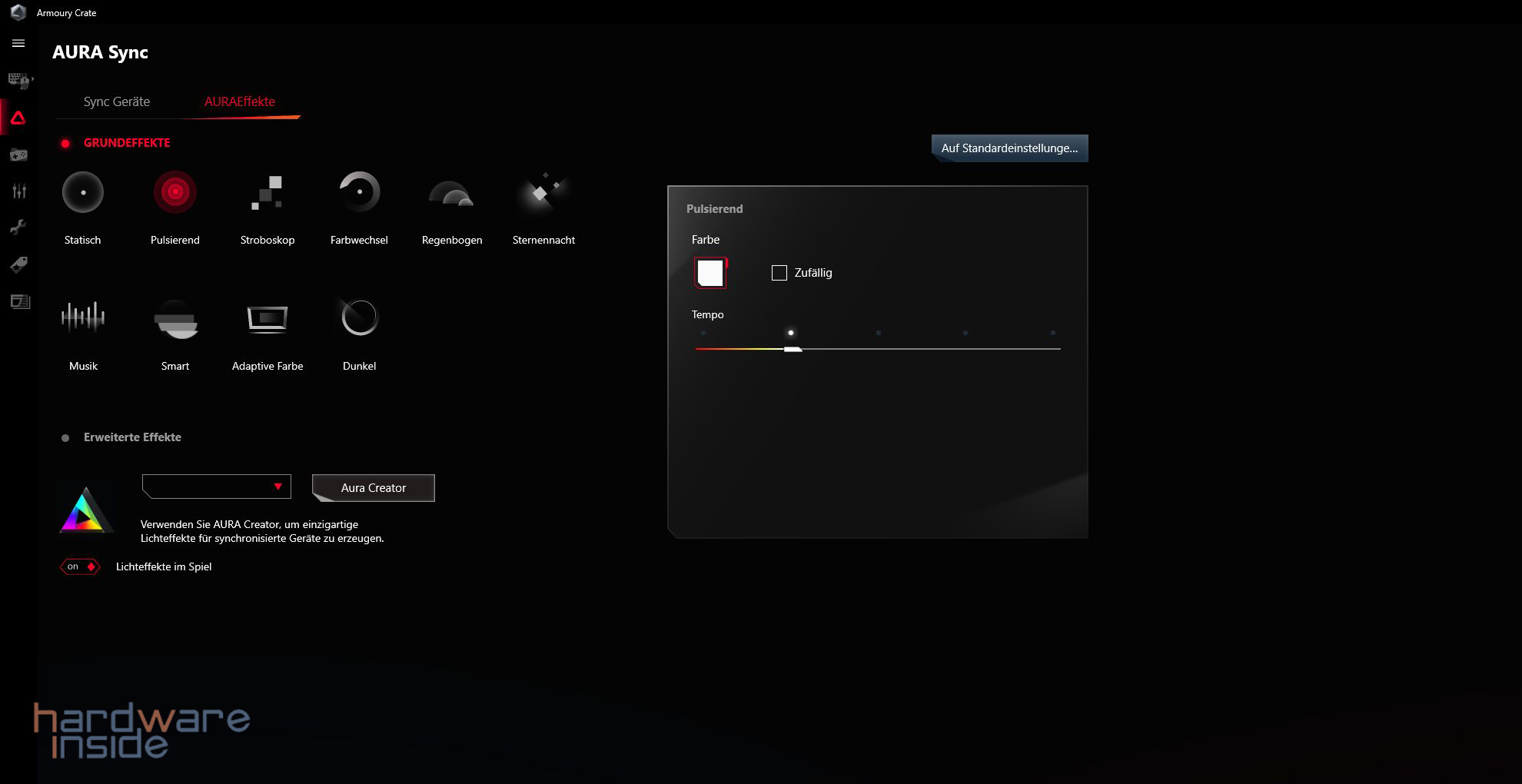Enable the Zufällig checkbox
Image resolution: width=1522 pixels, height=784 pixels.
point(779,273)
